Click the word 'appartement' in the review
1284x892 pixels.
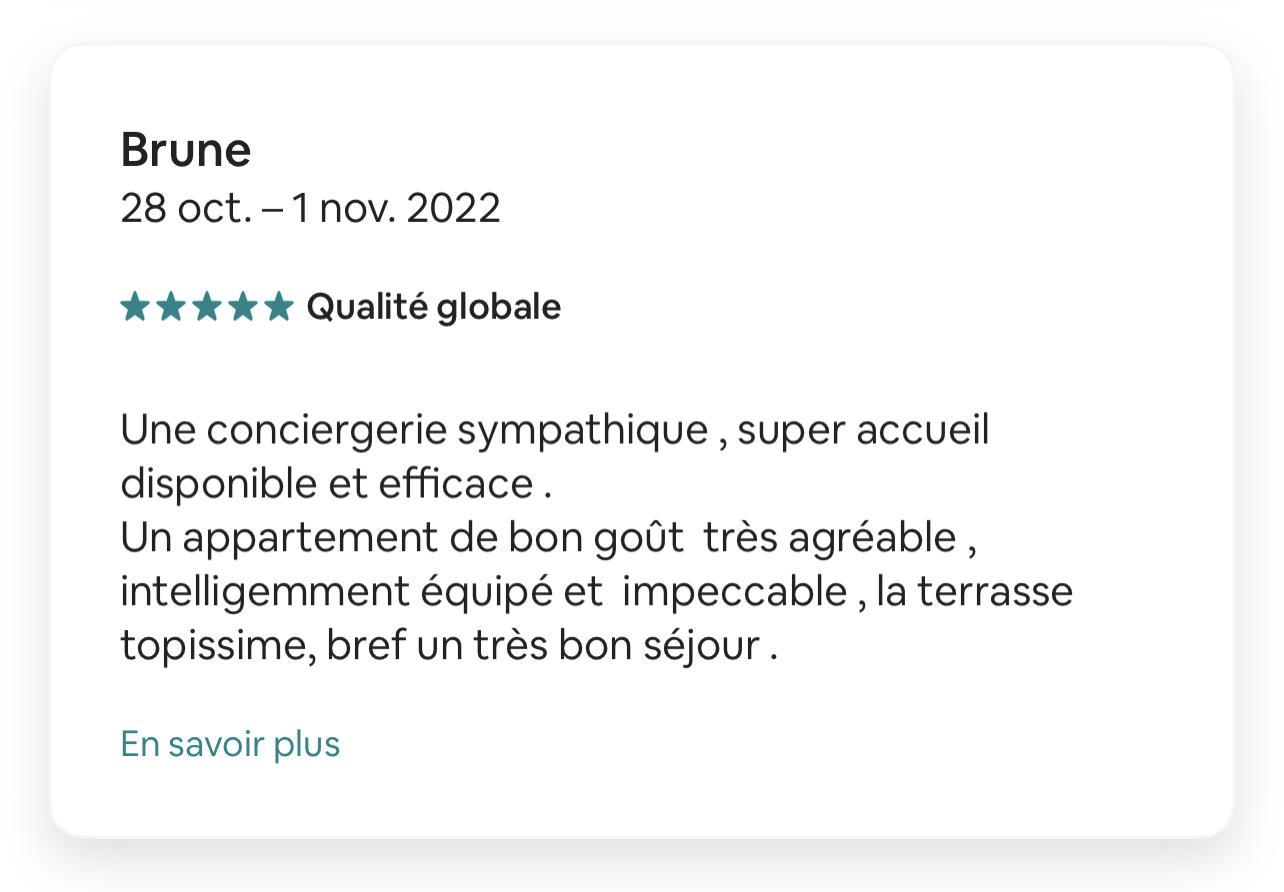(310, 539)
